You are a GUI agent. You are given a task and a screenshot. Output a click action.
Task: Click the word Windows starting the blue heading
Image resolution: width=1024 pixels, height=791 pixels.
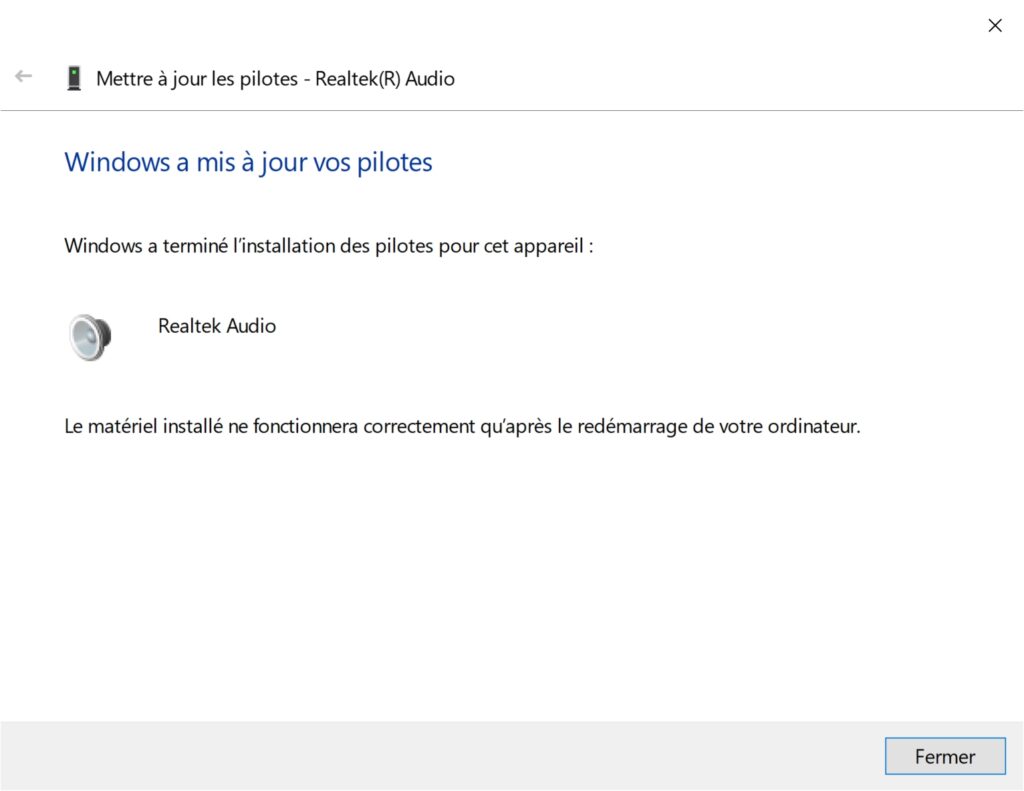point(117,162)
